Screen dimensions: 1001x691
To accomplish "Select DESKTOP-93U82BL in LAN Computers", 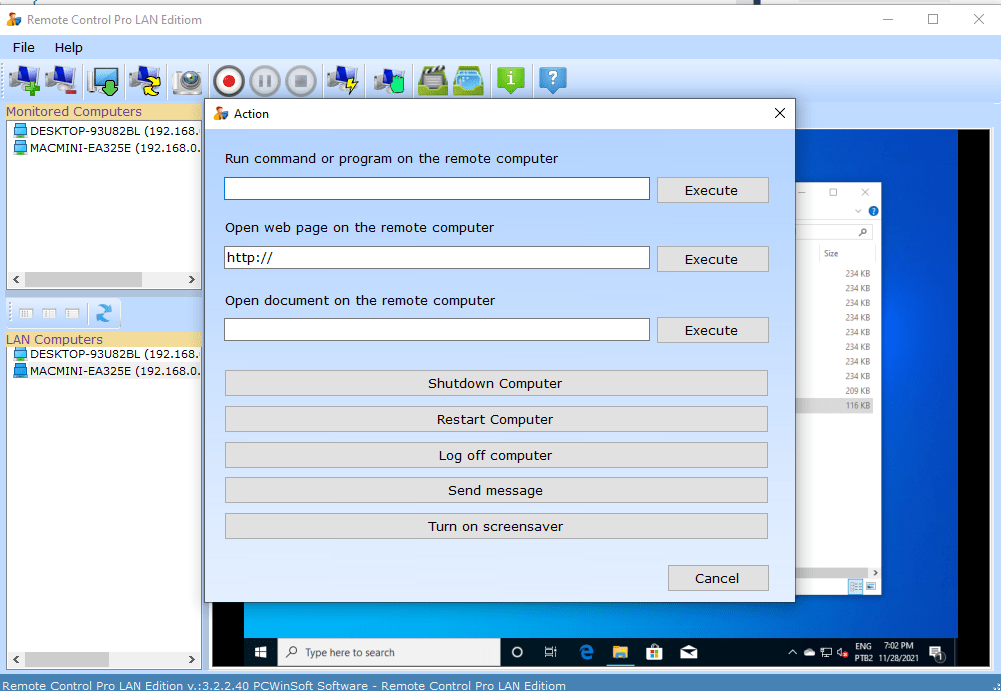I will pyautogui.click(x=106, y=354).
